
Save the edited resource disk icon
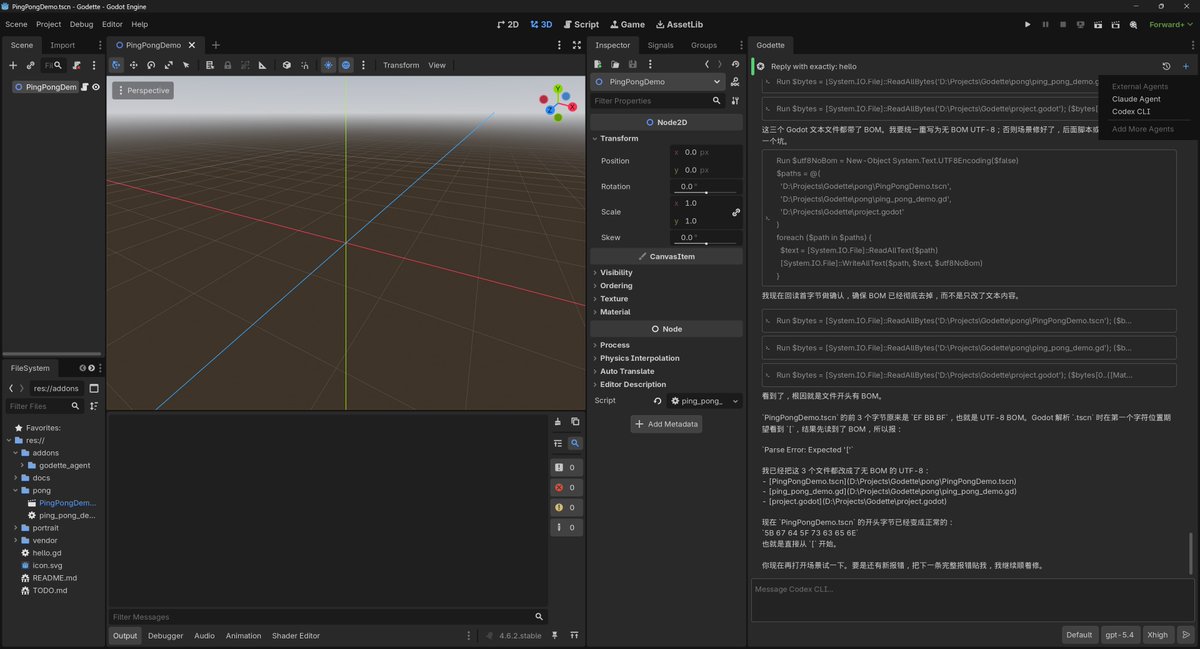pyautogui.click(x=632, y=65)
